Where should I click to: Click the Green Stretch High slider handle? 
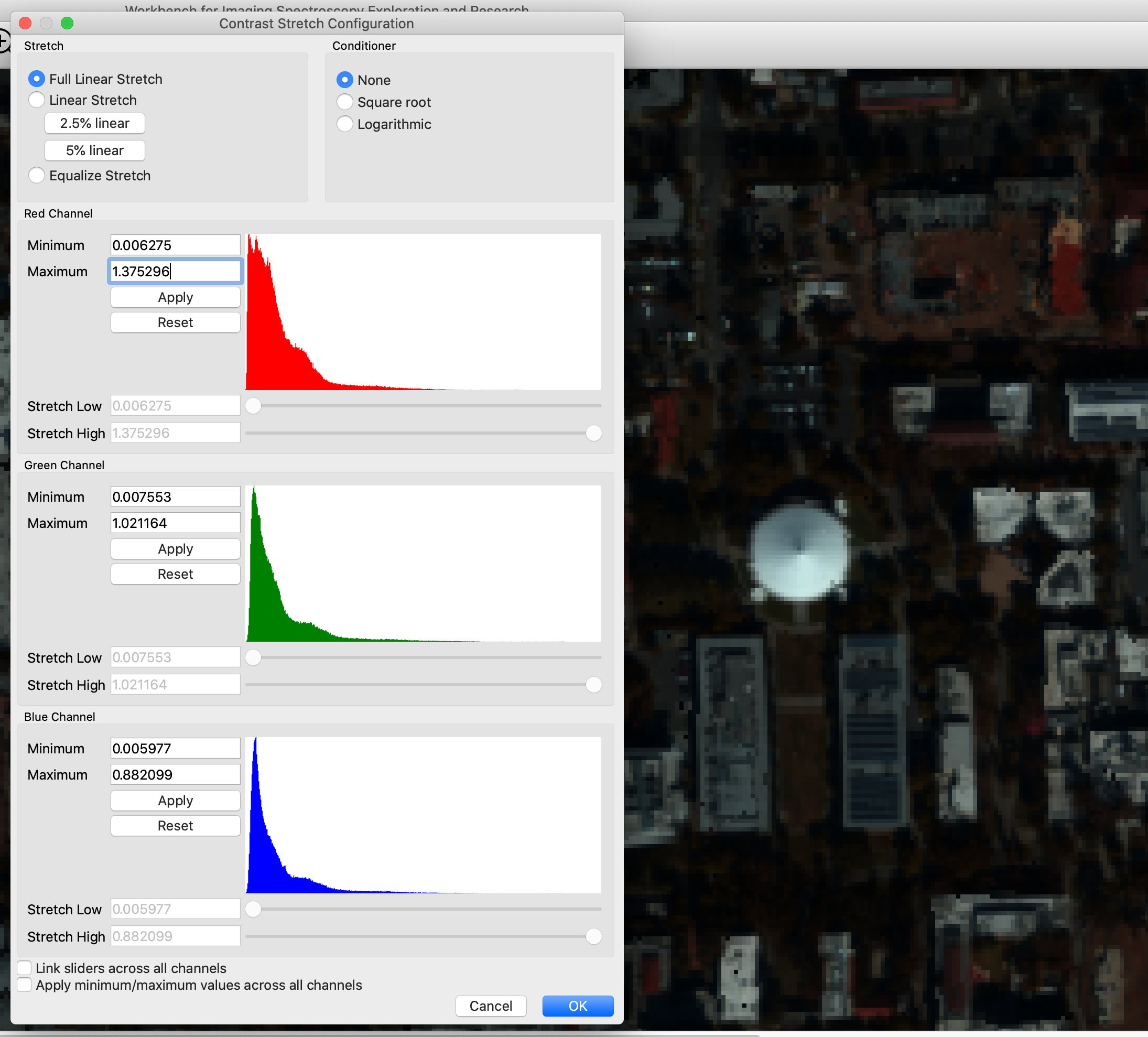[593, 685]
